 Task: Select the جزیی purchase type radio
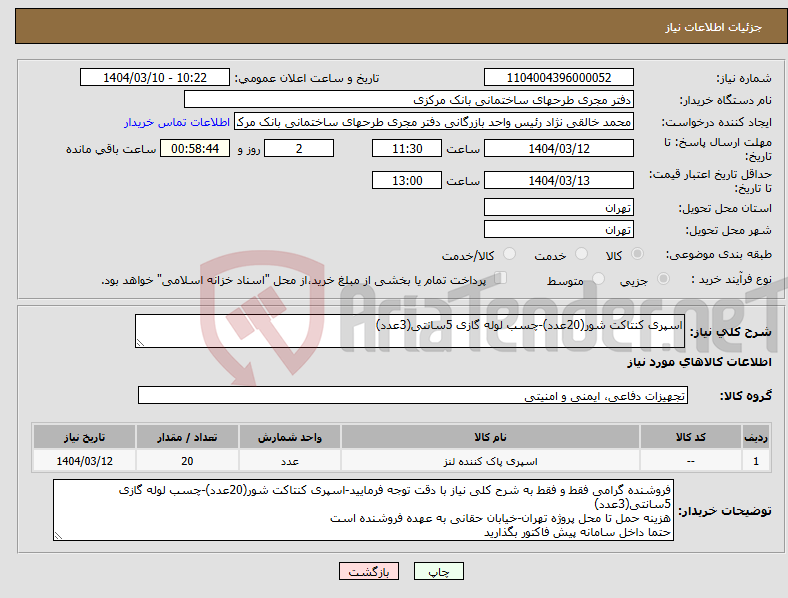tap(663, 278)
